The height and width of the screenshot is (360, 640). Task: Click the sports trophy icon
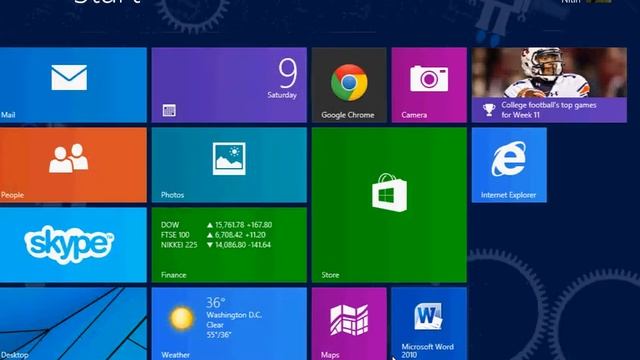(489, 110)
